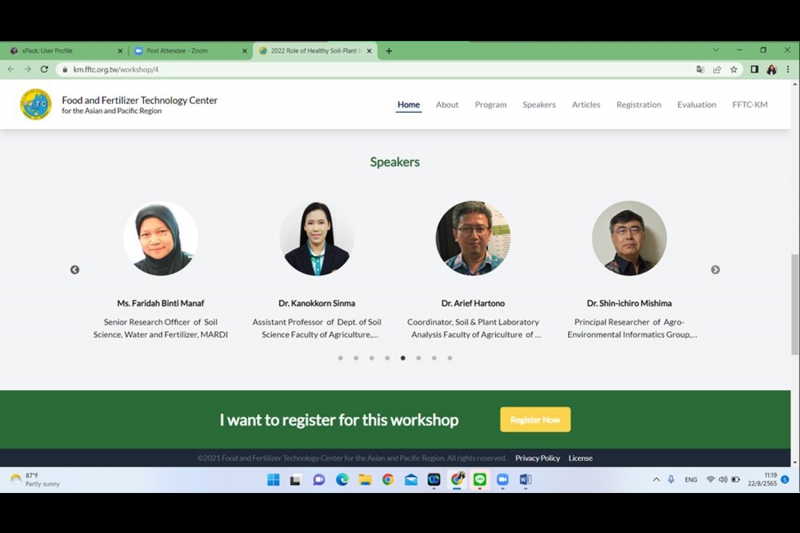Open the Chrome three-dot menu
The image size is (800, 533).
(x=787, y=70)
